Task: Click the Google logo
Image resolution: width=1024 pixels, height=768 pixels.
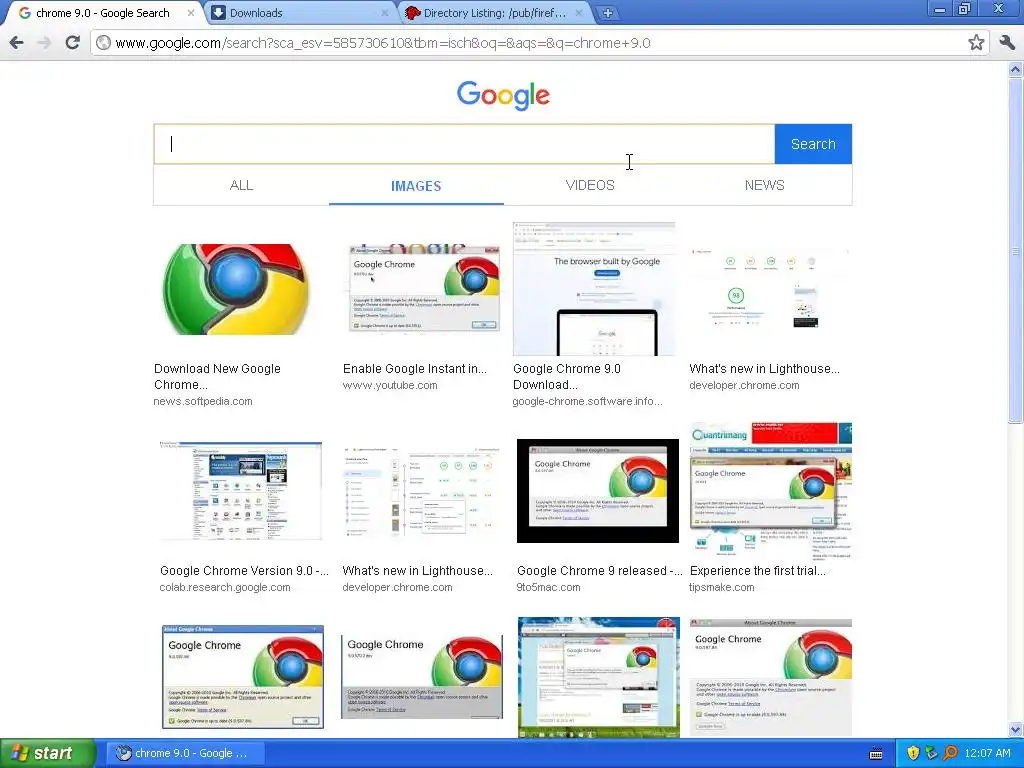Action: pos(503,95)
